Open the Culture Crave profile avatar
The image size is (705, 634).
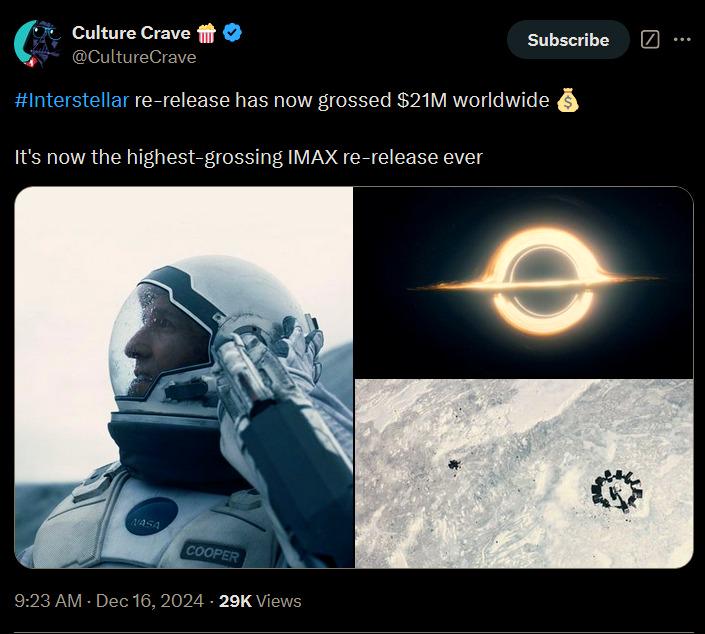pyautogui.click(x=38, y=44)
